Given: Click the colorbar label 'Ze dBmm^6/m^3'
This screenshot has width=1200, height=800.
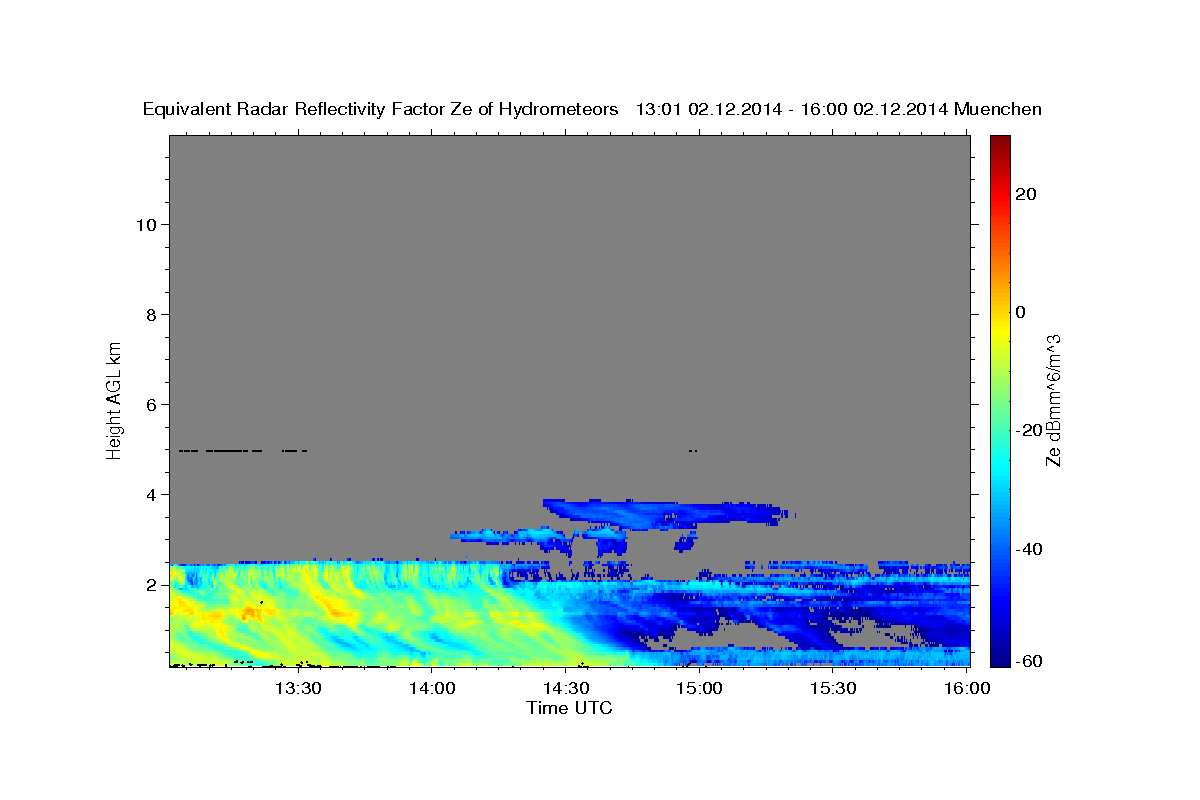Looking at the screenshot, I should click(1053, 400).
